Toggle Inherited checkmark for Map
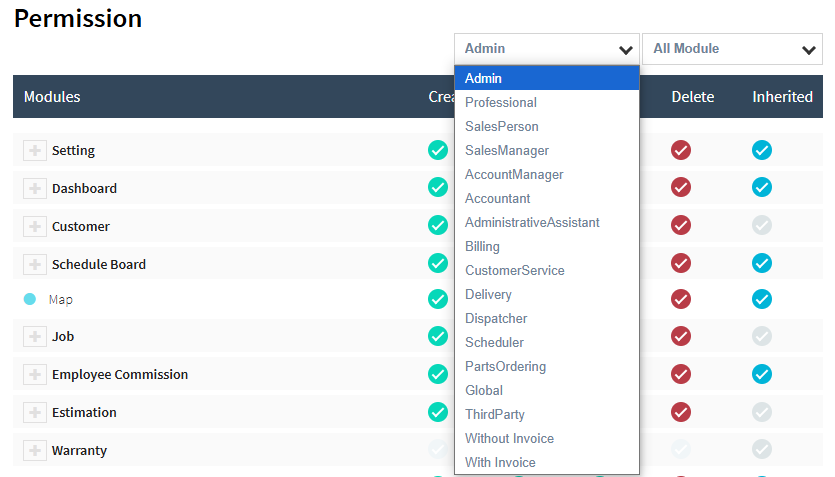The height and width of the screenshot is (477, 835). [762, 299]
